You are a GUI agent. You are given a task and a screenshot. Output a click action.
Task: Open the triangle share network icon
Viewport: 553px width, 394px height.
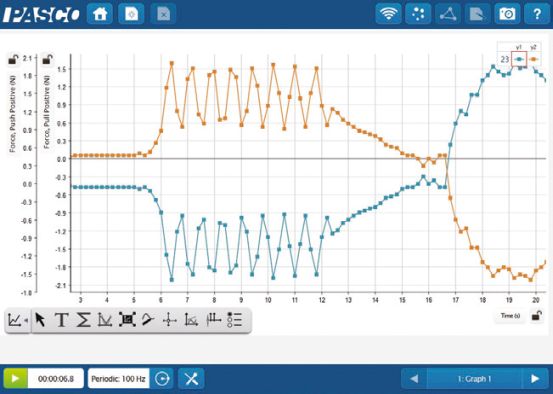pyautogui.click(x=448, y=14)
